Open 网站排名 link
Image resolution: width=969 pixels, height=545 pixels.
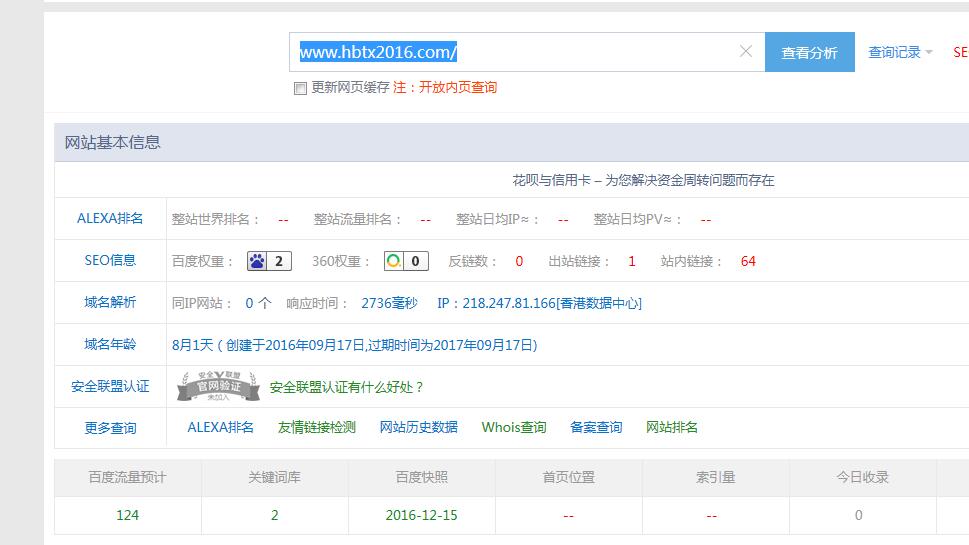(672, 428)
